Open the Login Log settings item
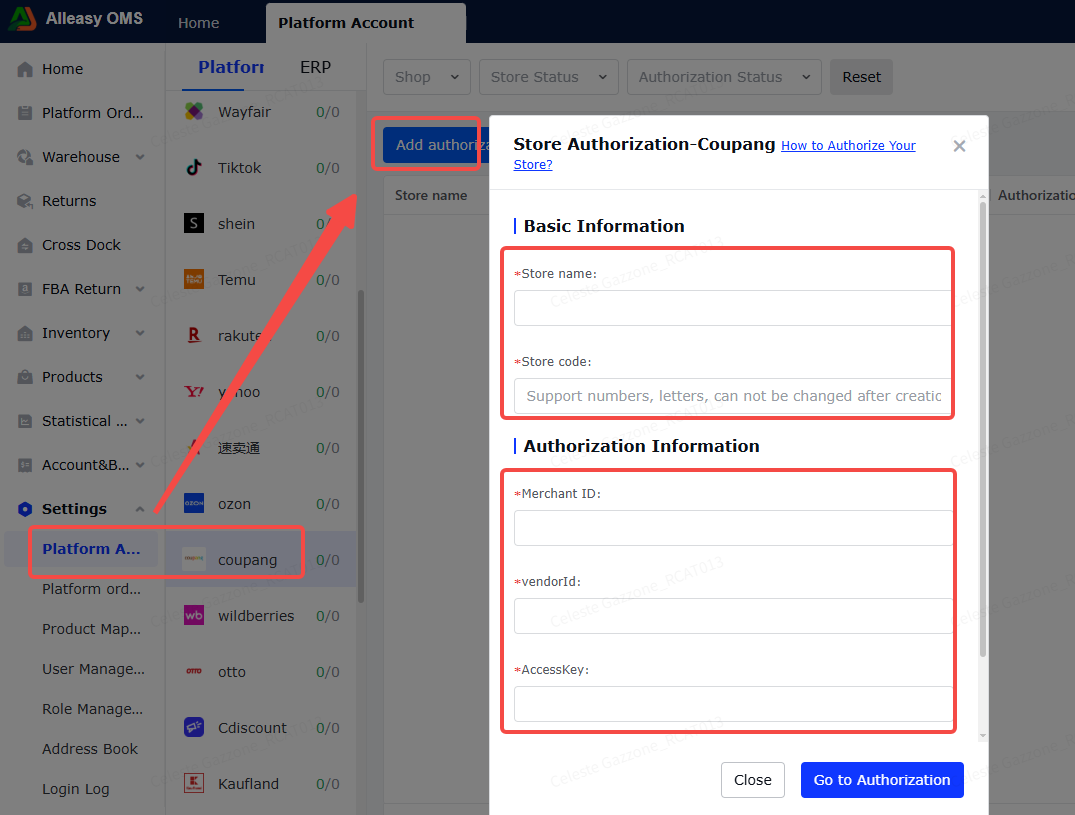Screen dimensions: 1075x815 point(75,789)
